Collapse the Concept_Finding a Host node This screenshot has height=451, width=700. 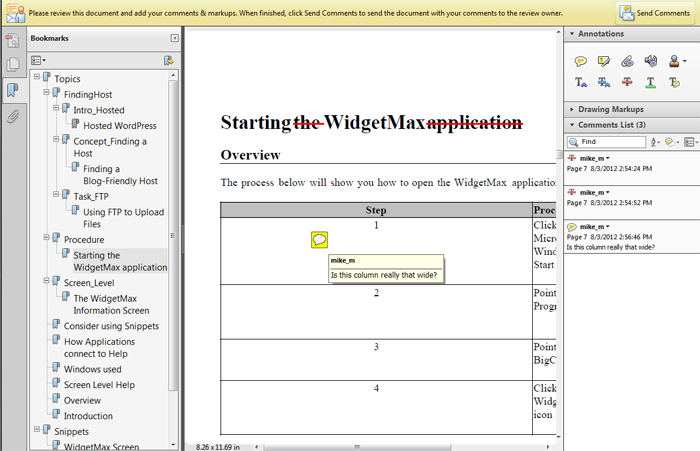(56, 139)
